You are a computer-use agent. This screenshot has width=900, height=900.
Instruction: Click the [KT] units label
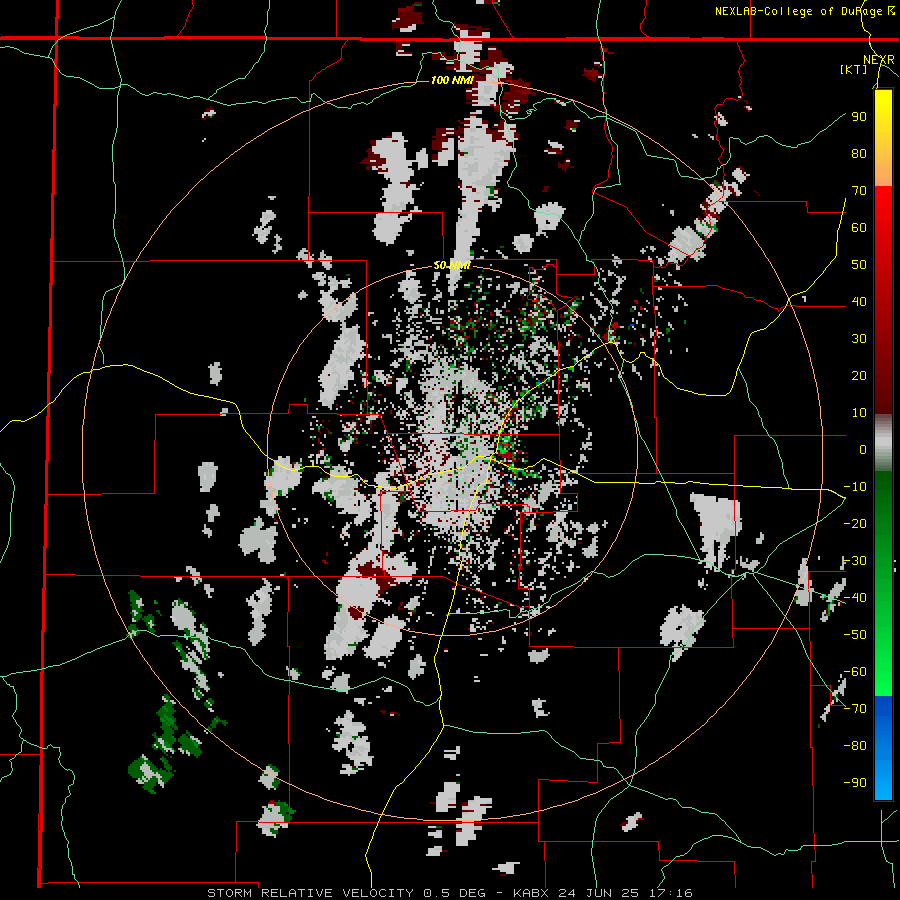[x=853, y=69]
